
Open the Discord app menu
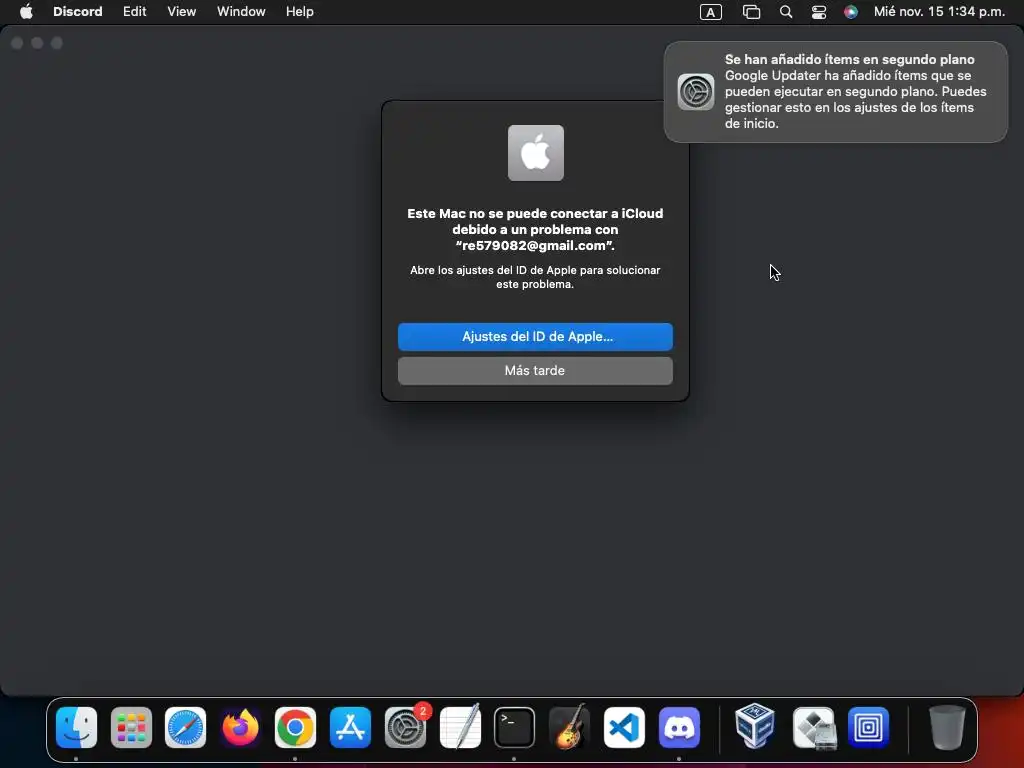78,12
